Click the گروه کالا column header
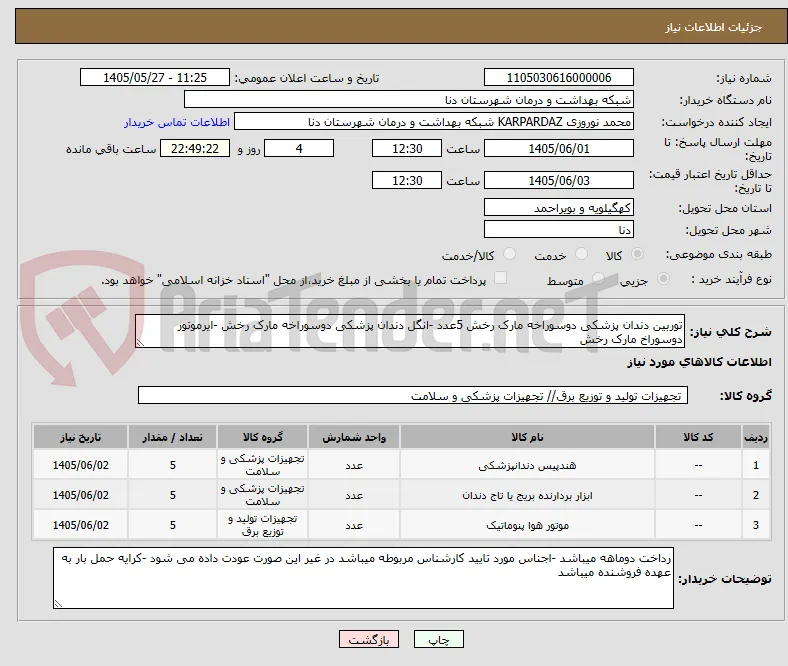 (x=262, y=437)
